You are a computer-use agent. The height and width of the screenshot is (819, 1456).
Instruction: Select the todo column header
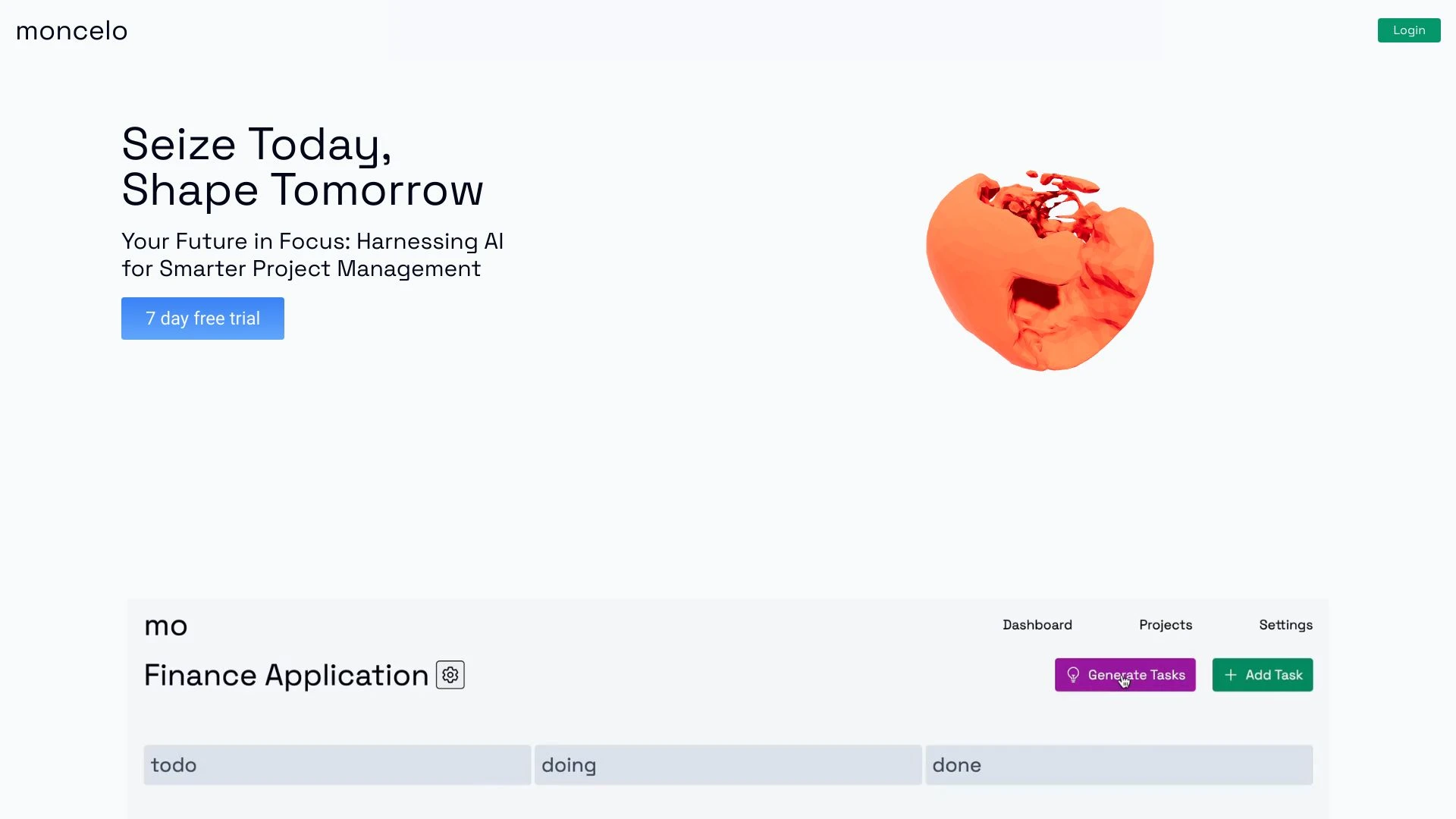337,765
